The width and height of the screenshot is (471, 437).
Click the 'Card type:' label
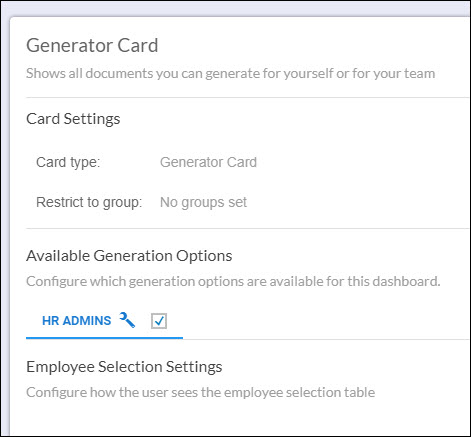pyautogui.click(x=68, y=162)
